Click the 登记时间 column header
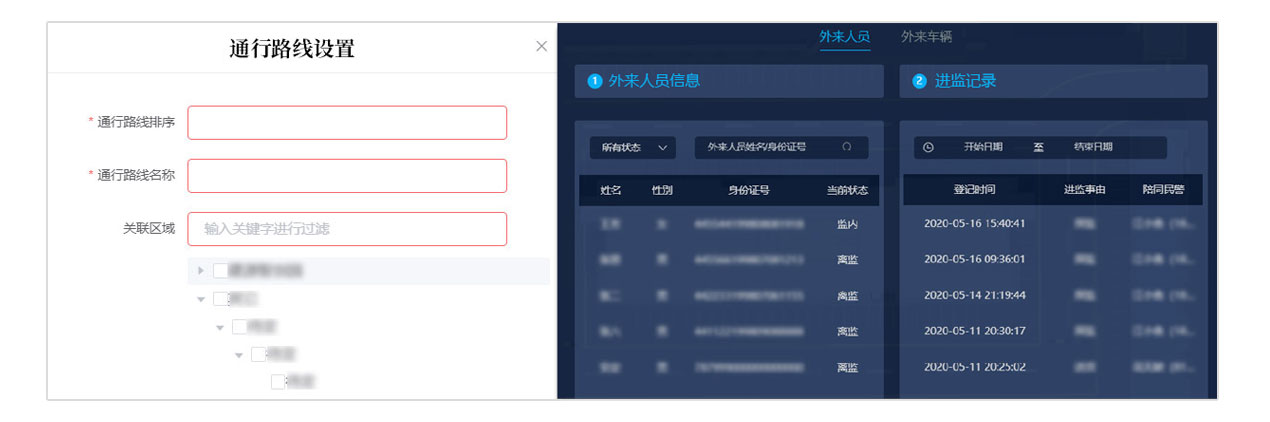The height and width of the screenshot is (422, 1270). tap(974, 189)
